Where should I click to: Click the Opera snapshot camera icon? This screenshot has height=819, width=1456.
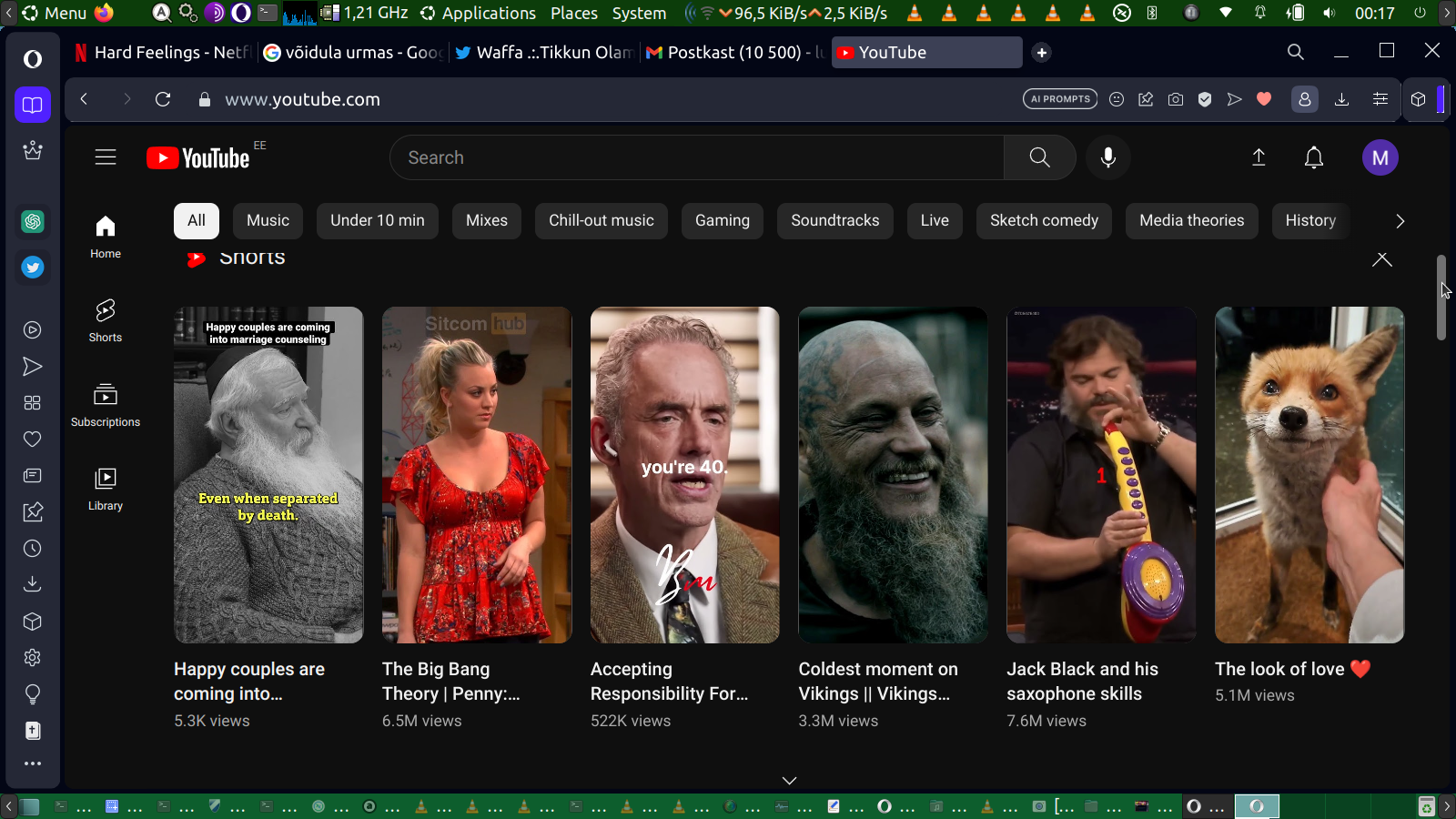tap(1176, 99)
